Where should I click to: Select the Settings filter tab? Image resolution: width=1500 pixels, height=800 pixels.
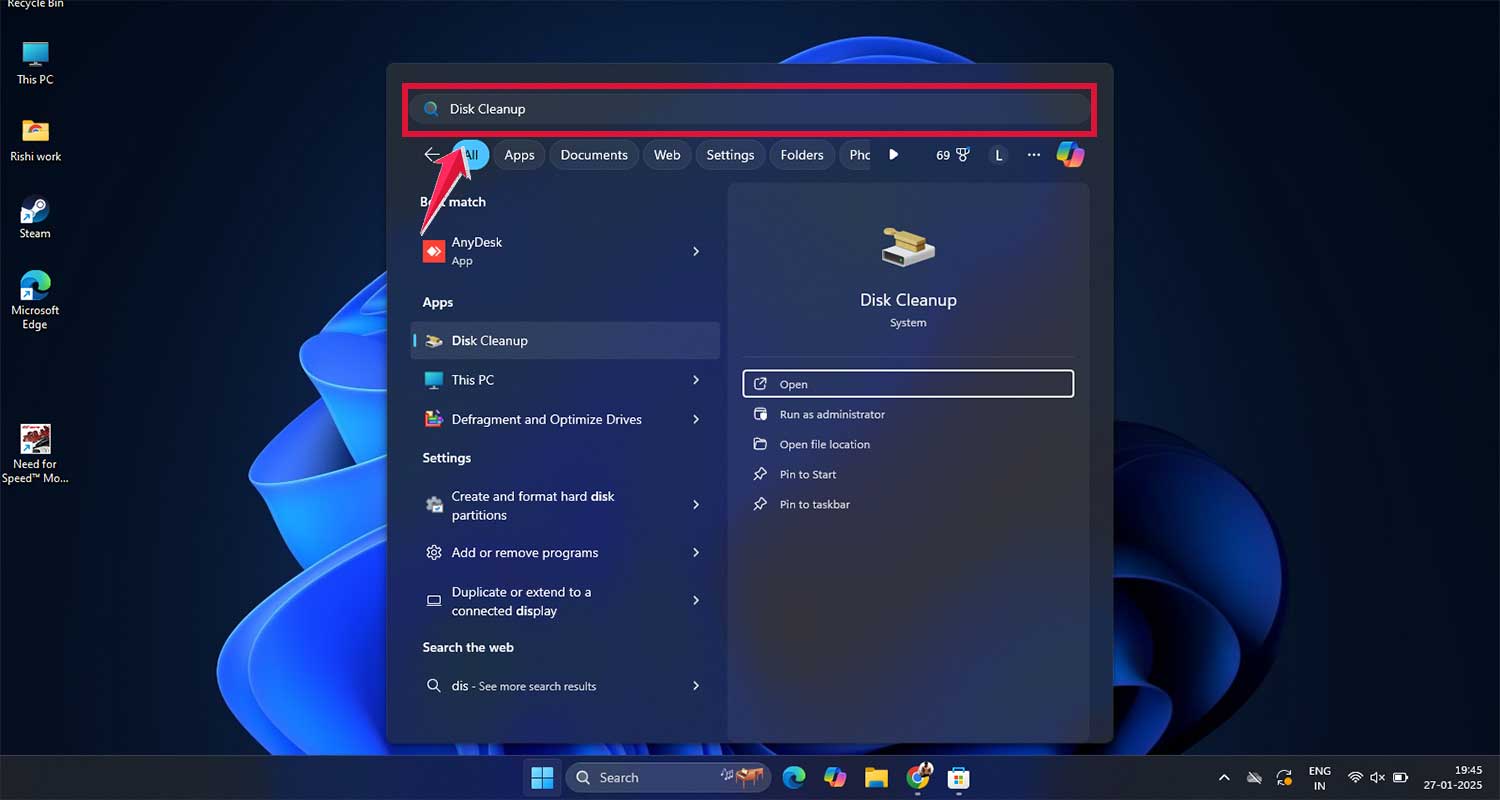(x=730, y=154)
